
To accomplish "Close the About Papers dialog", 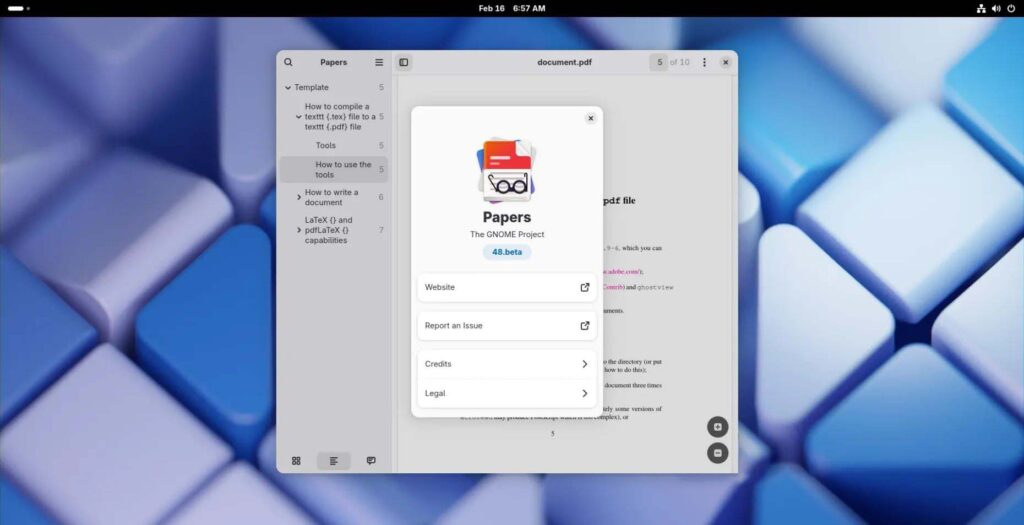I will [x=590, y=118].
